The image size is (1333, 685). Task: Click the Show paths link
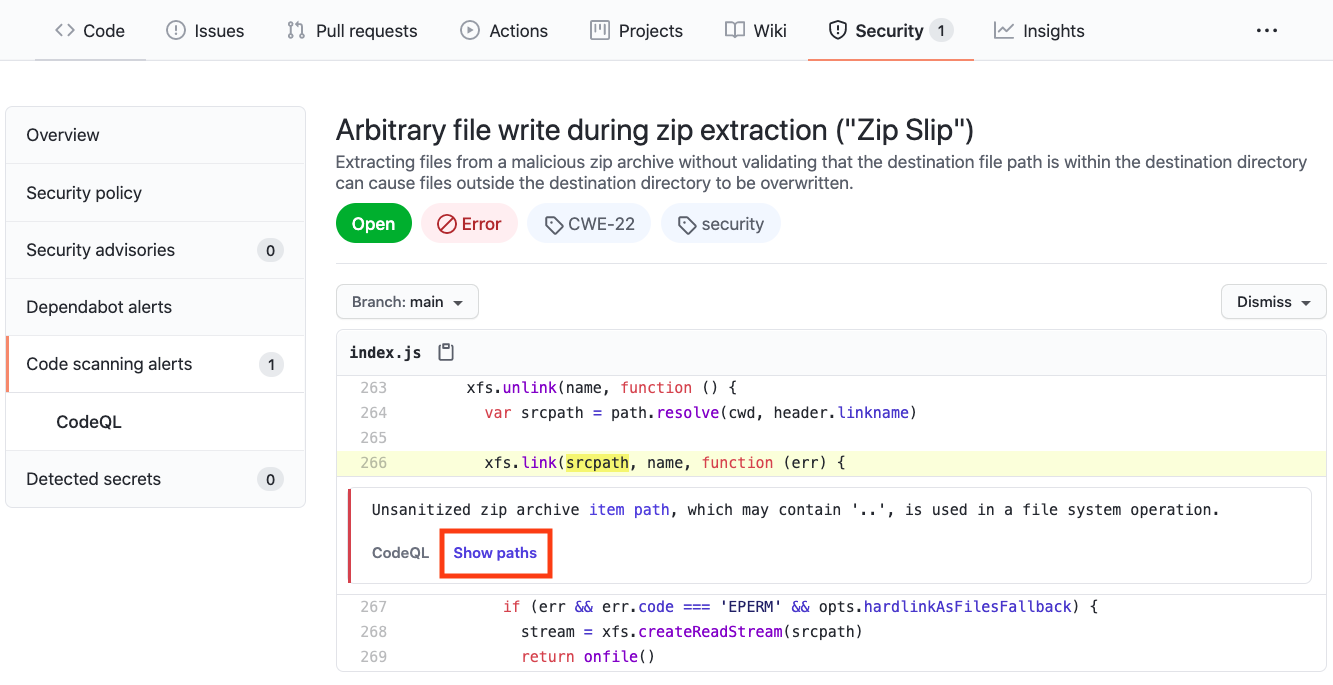(x=495, y=553)
